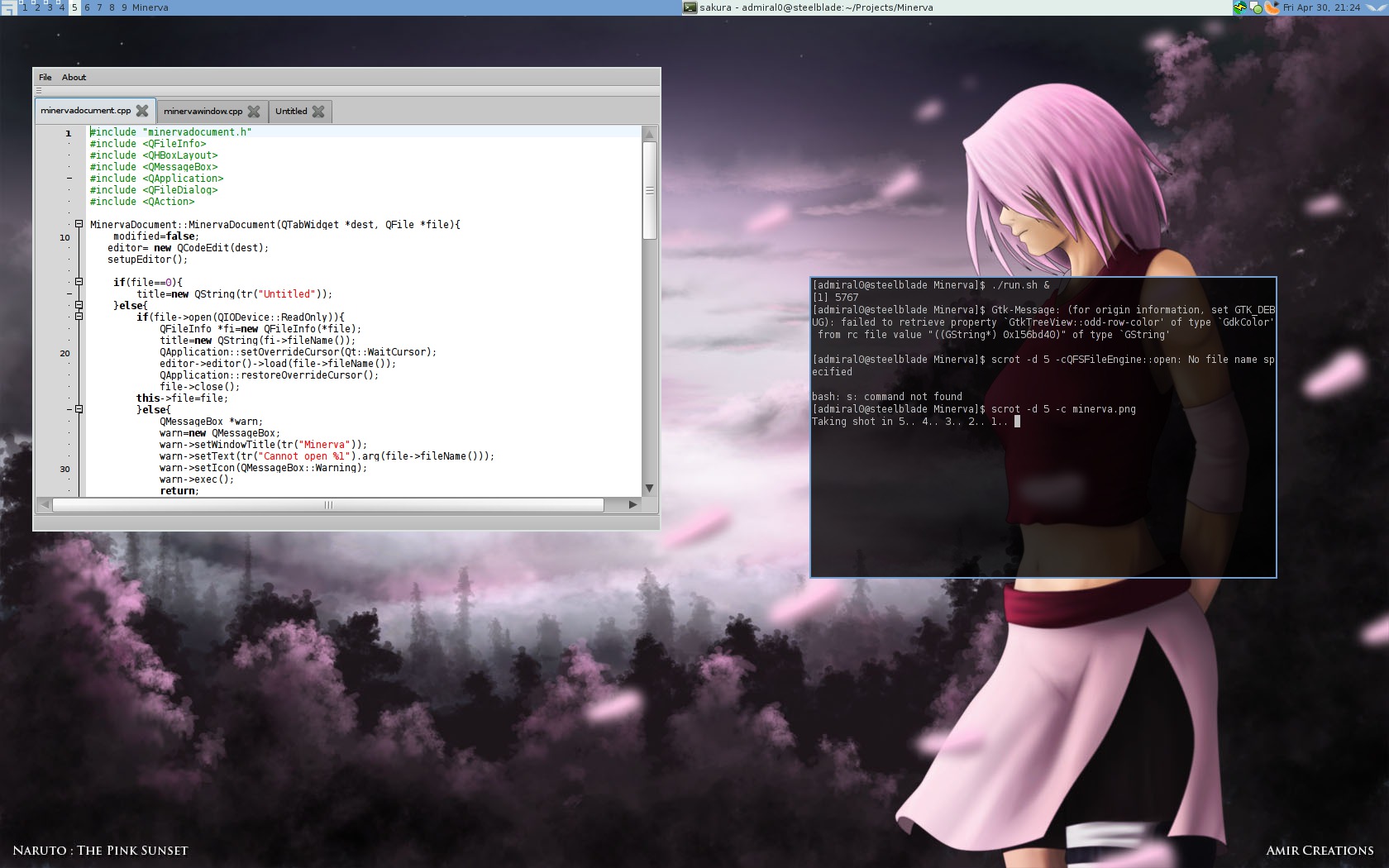This screenshot has width=1389, height=868.
Task: Click the vertical scrollbar thumb in editor
Action: pos(650,190)
